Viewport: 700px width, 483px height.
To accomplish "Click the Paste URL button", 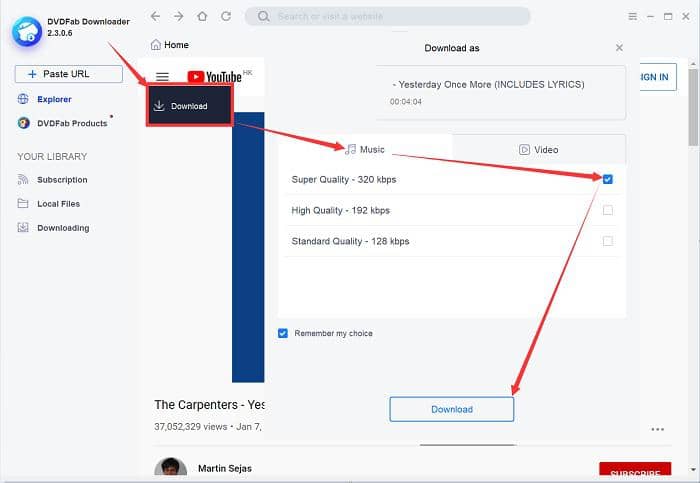I will 69,74.
